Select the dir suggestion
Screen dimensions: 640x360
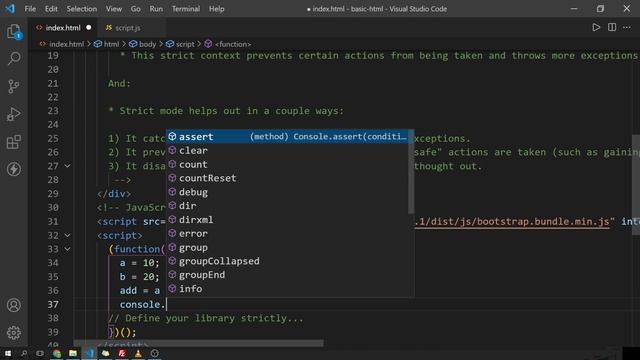(x=287, y=206)
